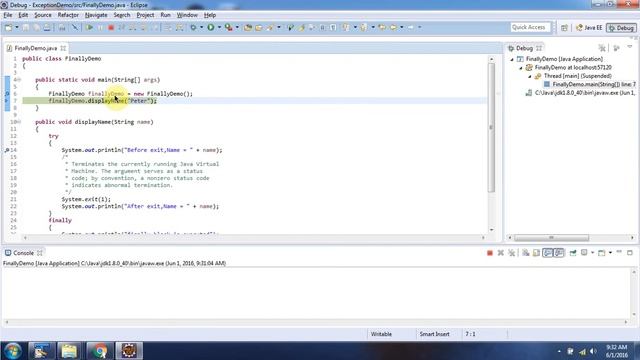This screenshot has height=360, width=640.
Task: Collapse the Thread [main] (Suspended) node
Action: (x=530, y=76)
